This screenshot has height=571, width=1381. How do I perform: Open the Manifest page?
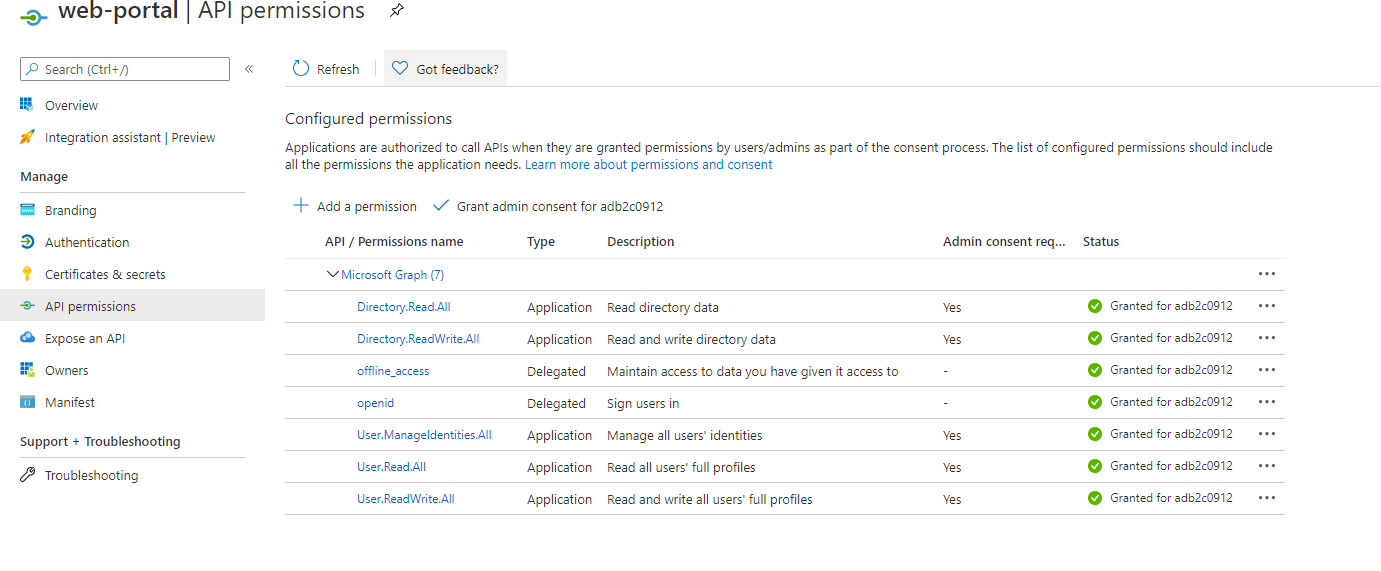70,402
